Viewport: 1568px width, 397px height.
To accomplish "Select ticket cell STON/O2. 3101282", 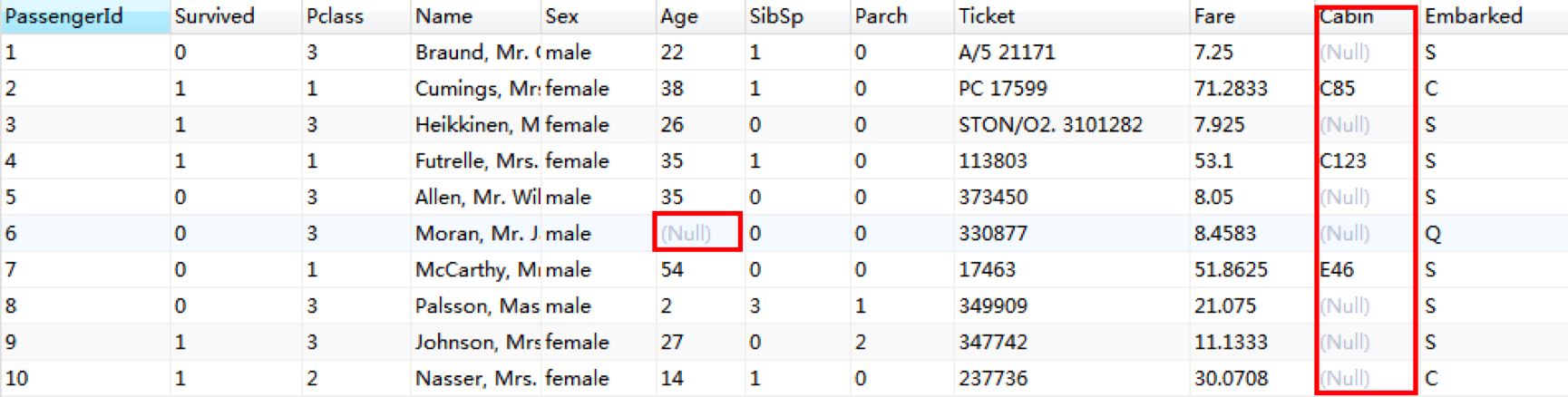I will coord(1050,125).
